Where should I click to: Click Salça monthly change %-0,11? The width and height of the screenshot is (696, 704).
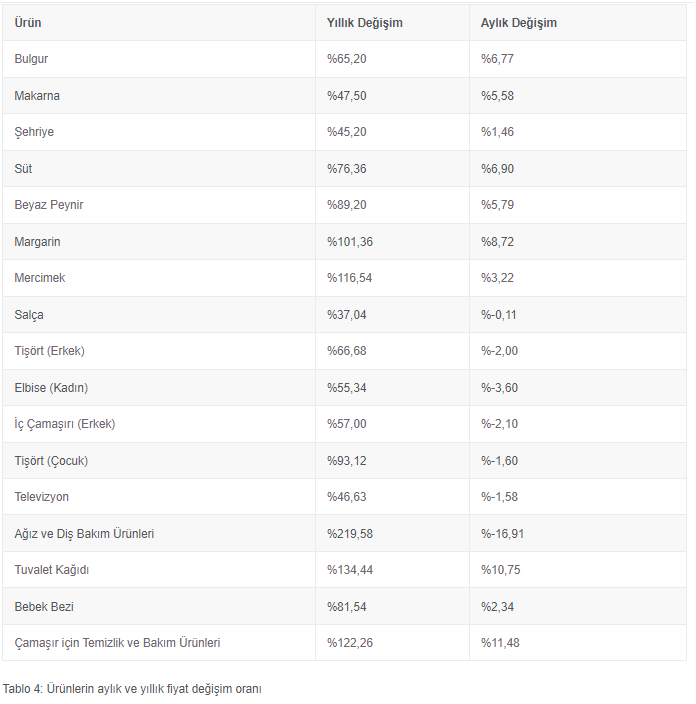coord(499,315)
